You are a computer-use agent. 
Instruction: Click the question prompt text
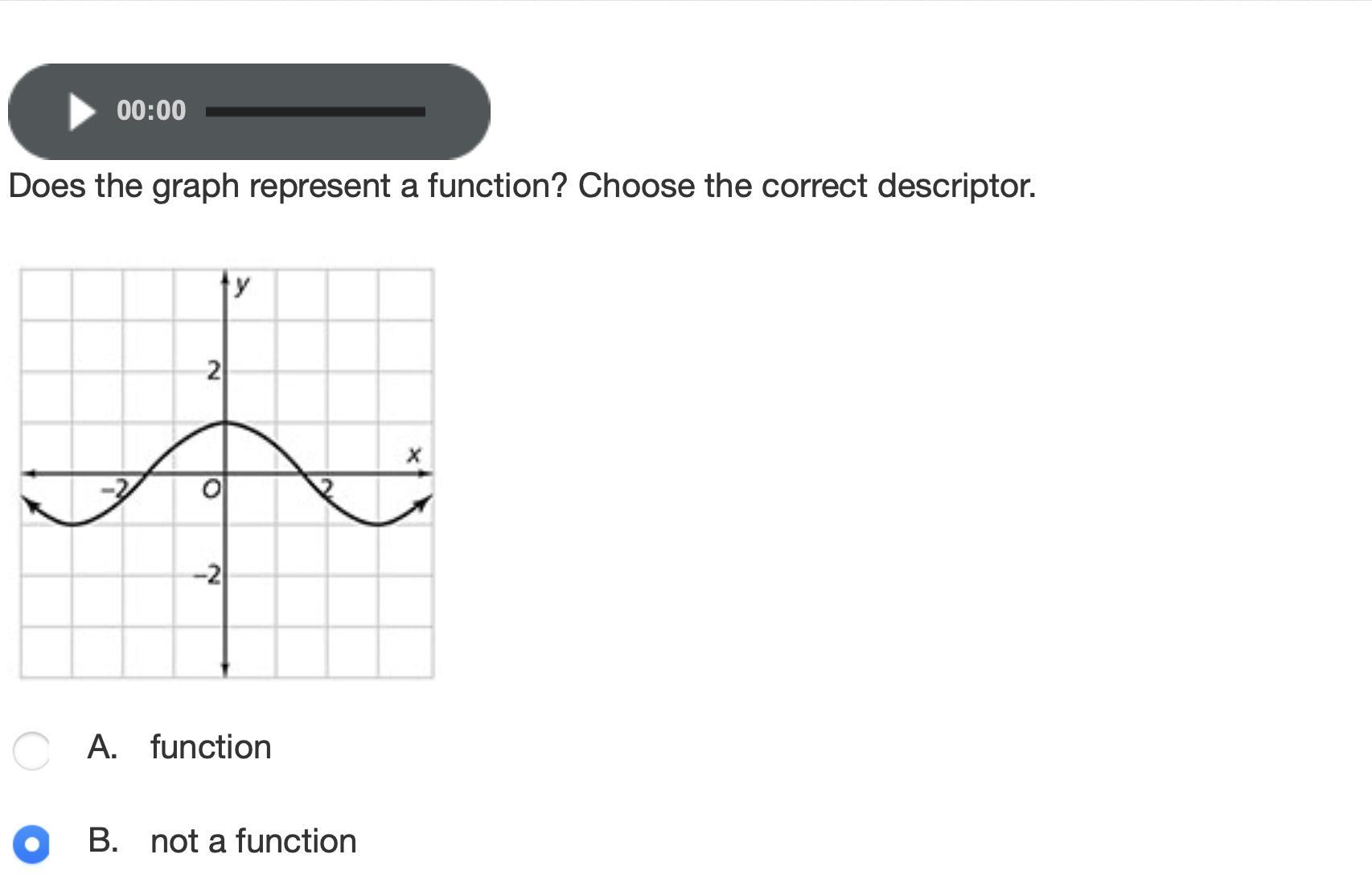pos(522,186)
